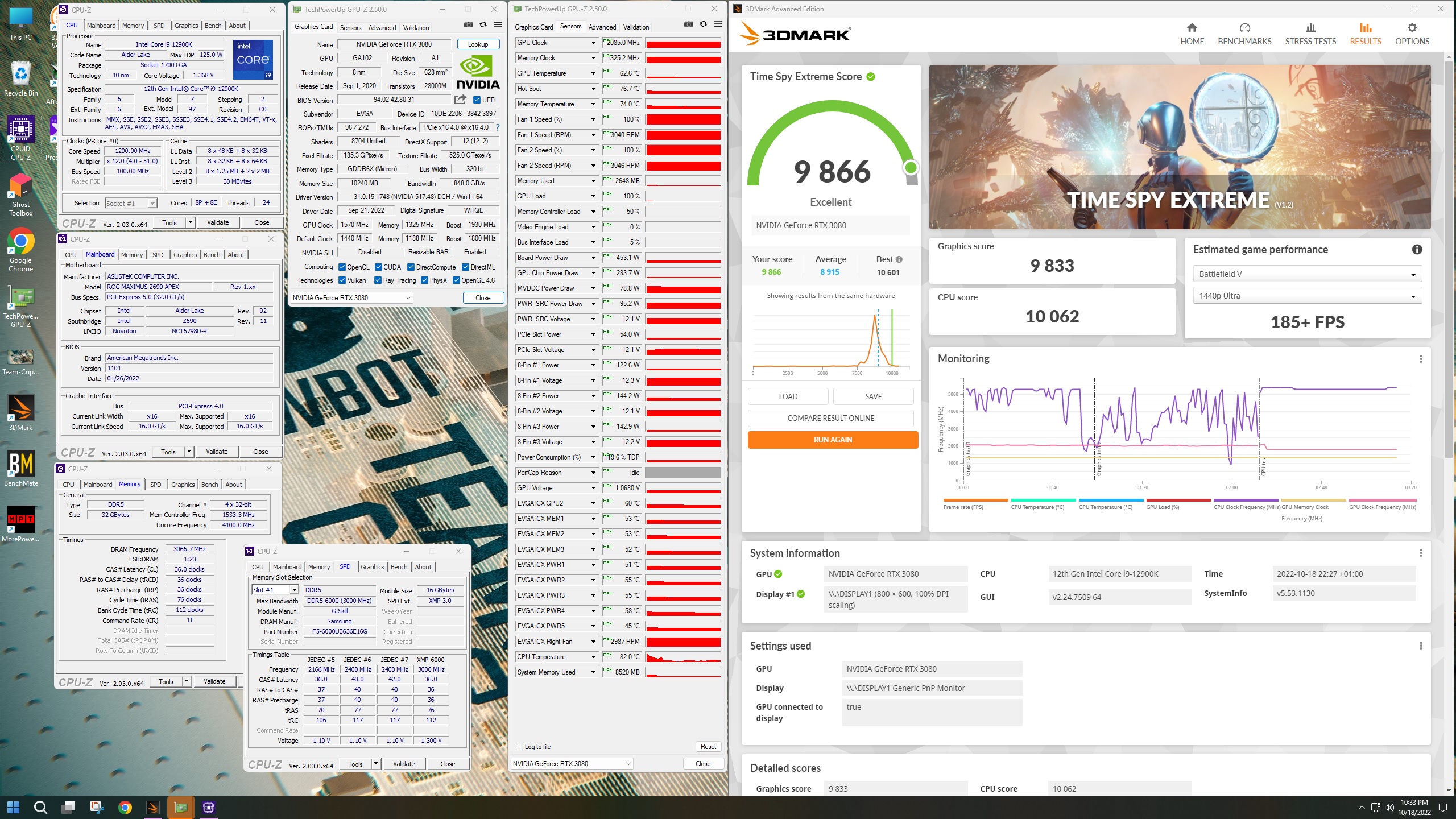Open the Socket #1 selection dropdown in CPU-Z
This screenshot has height=819, width=1456.
point(131,203)
